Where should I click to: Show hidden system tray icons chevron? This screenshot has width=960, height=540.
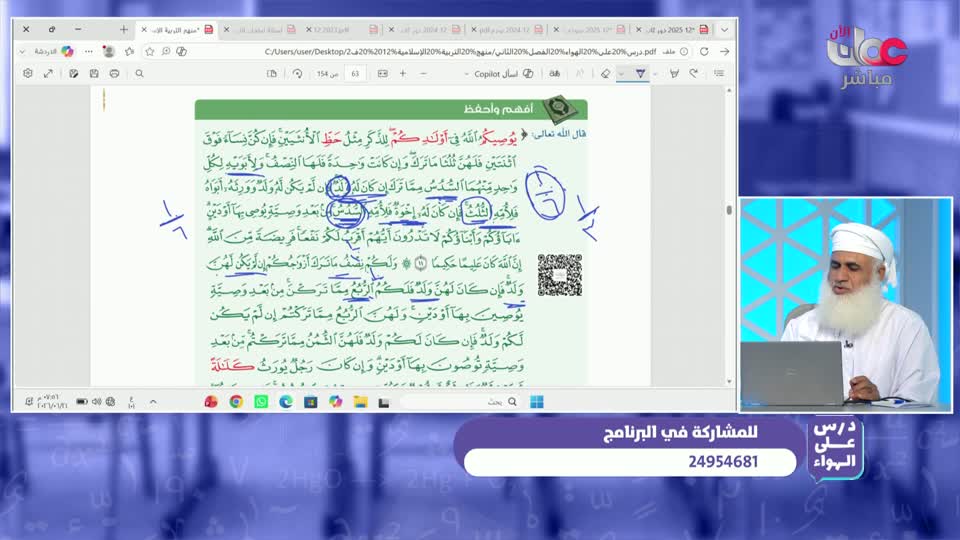[153, 402]
